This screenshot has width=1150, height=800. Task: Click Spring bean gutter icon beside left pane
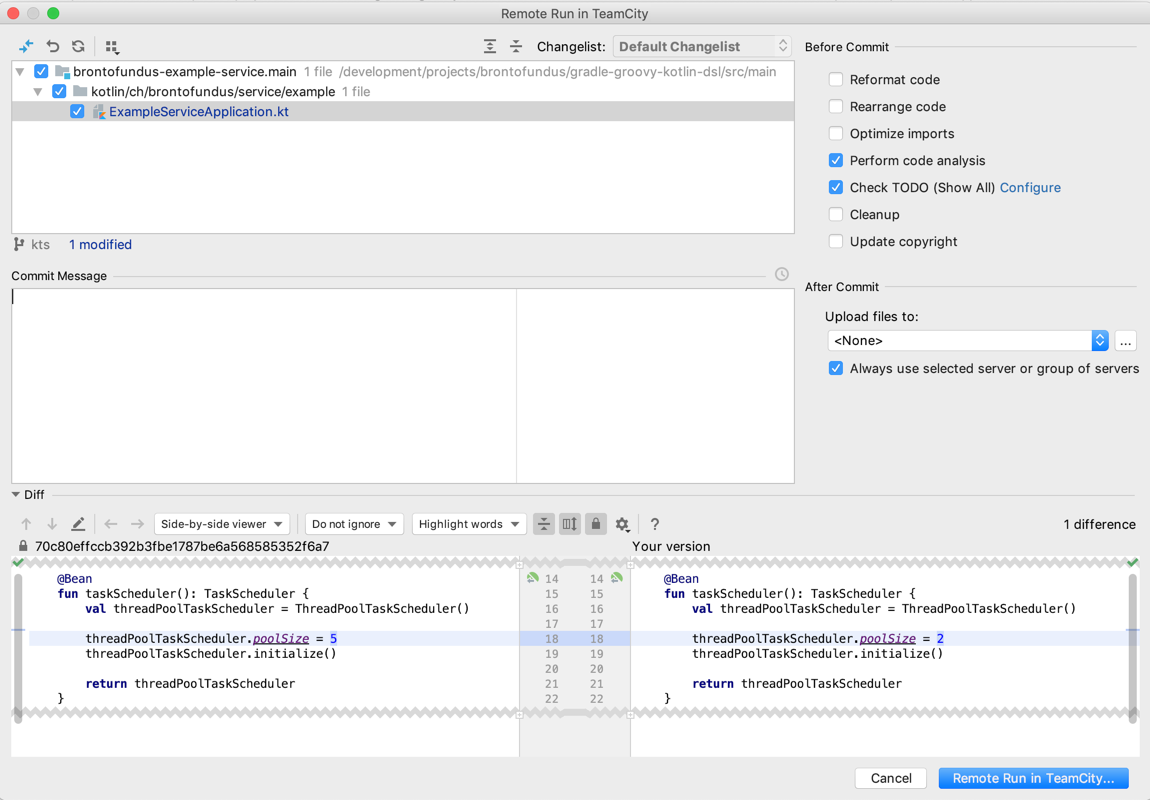pos(532,578)
